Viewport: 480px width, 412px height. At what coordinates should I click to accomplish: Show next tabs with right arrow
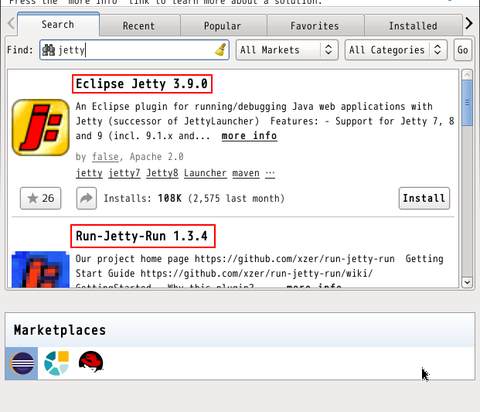coord(469,23)
